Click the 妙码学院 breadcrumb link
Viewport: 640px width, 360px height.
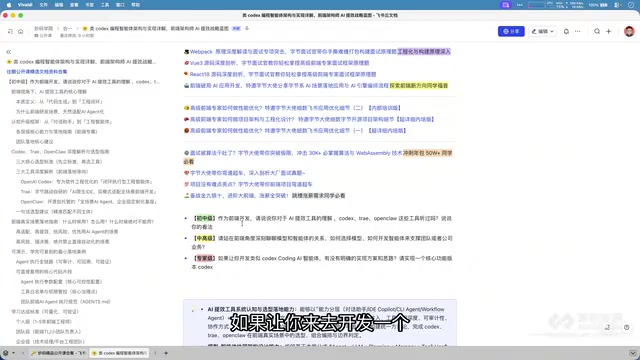click(x=43, y=29)
